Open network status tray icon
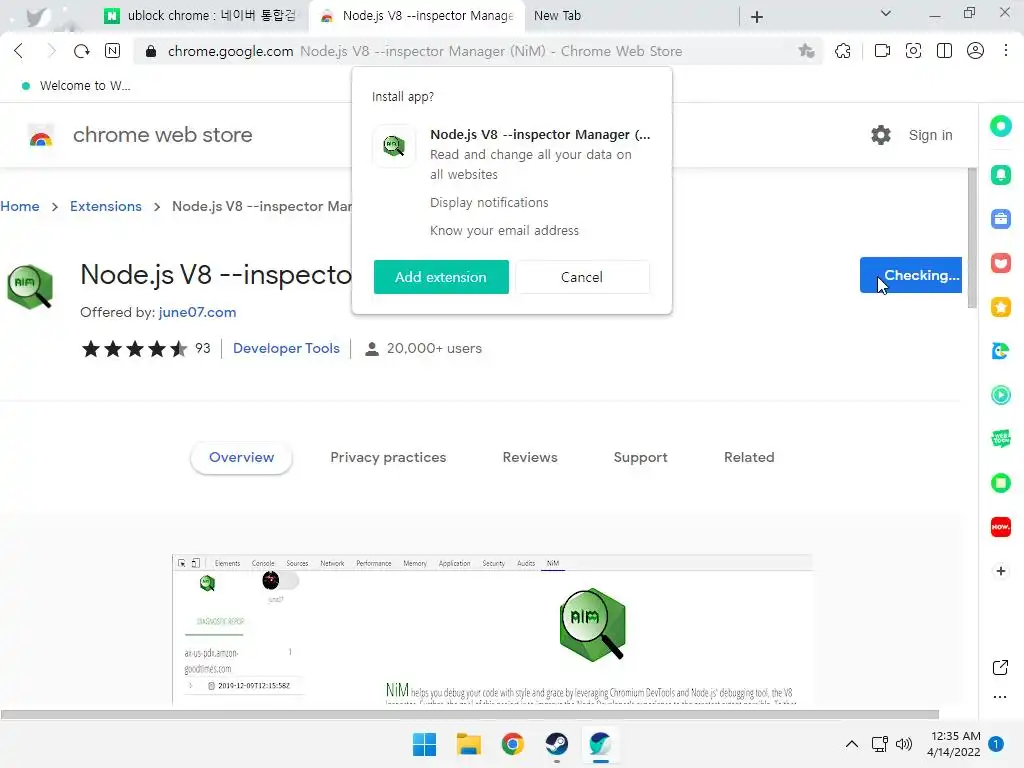The image size is (1024, 768). click(x=879, y=744)
